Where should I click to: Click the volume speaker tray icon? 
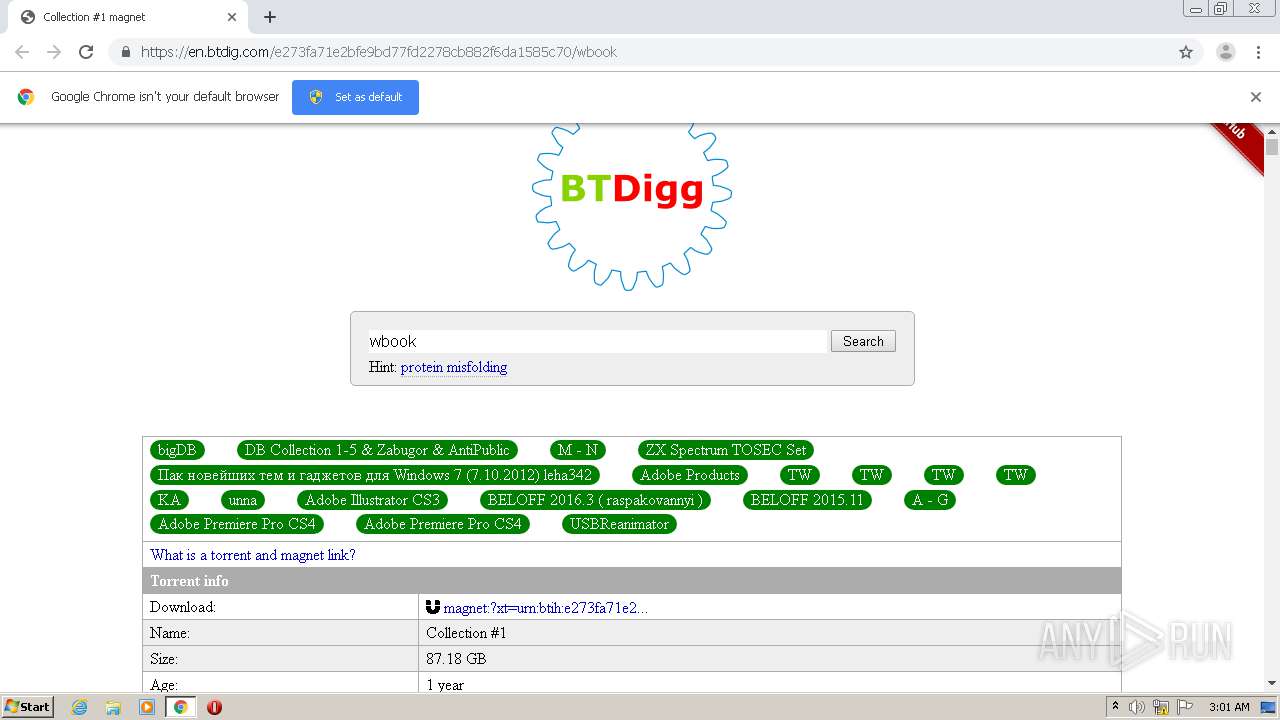click(1137, 707)
